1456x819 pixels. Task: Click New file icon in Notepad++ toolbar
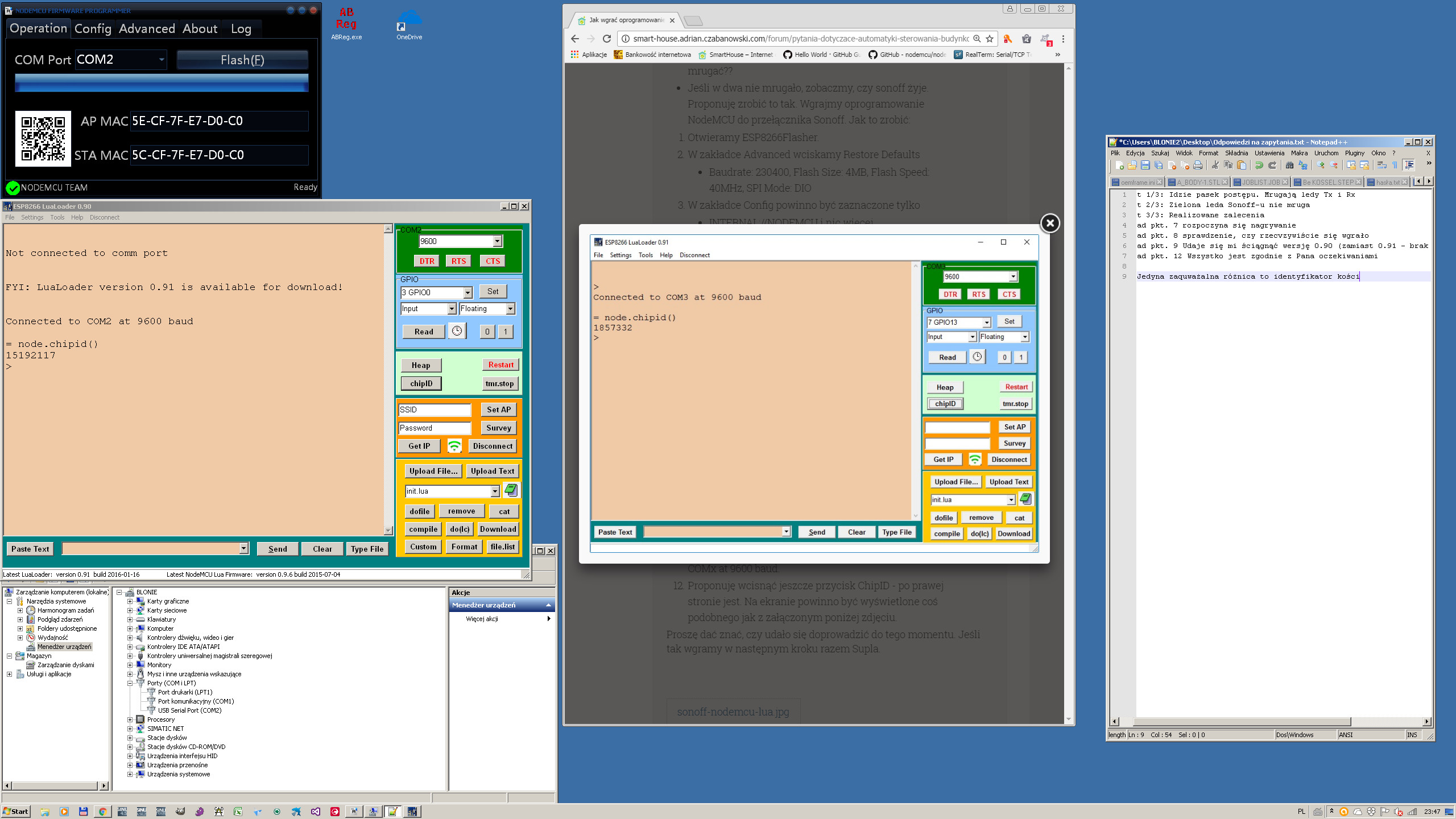pyautogui.click(x=1119, y=165)
